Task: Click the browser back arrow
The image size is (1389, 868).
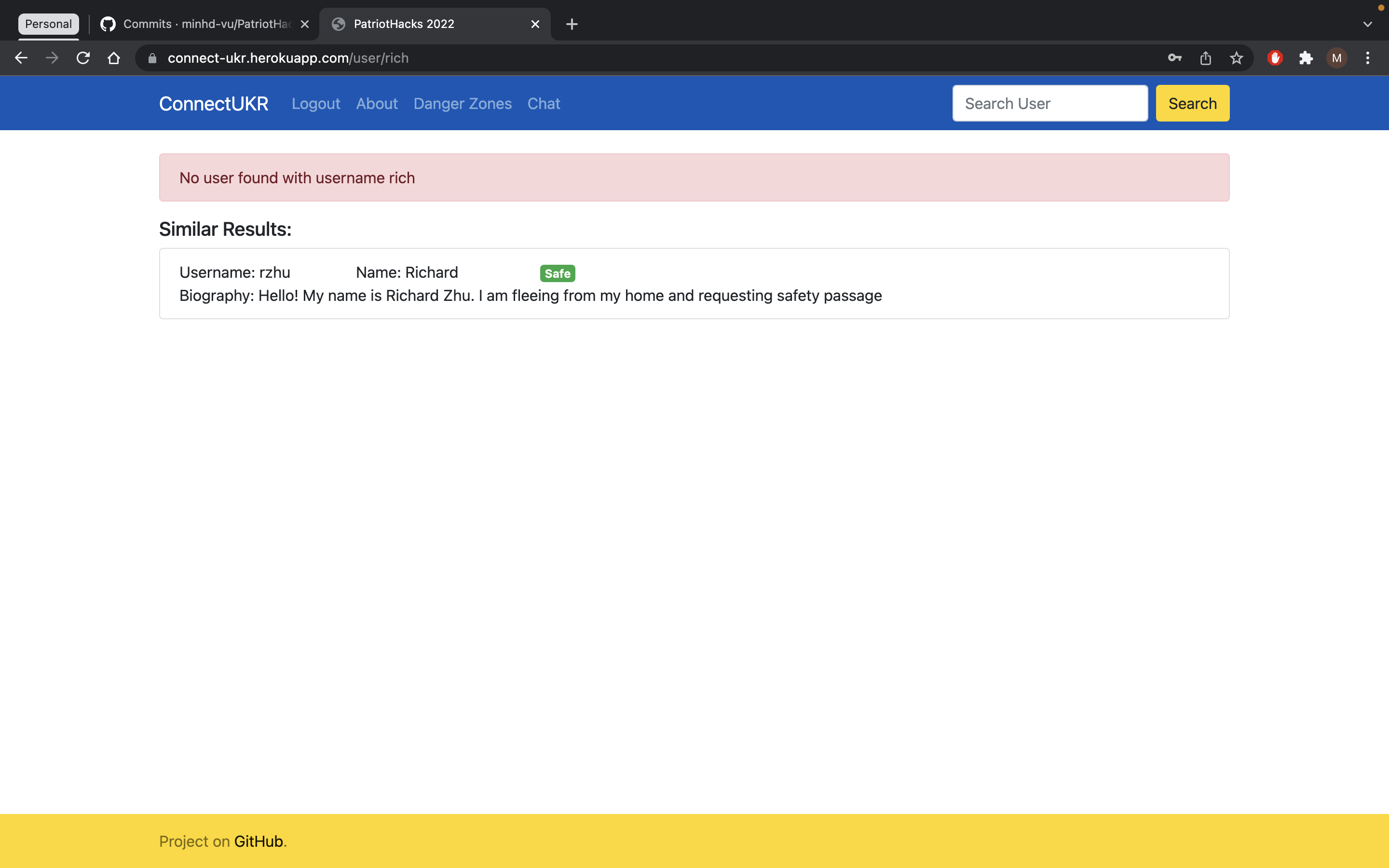Action: 21,58
